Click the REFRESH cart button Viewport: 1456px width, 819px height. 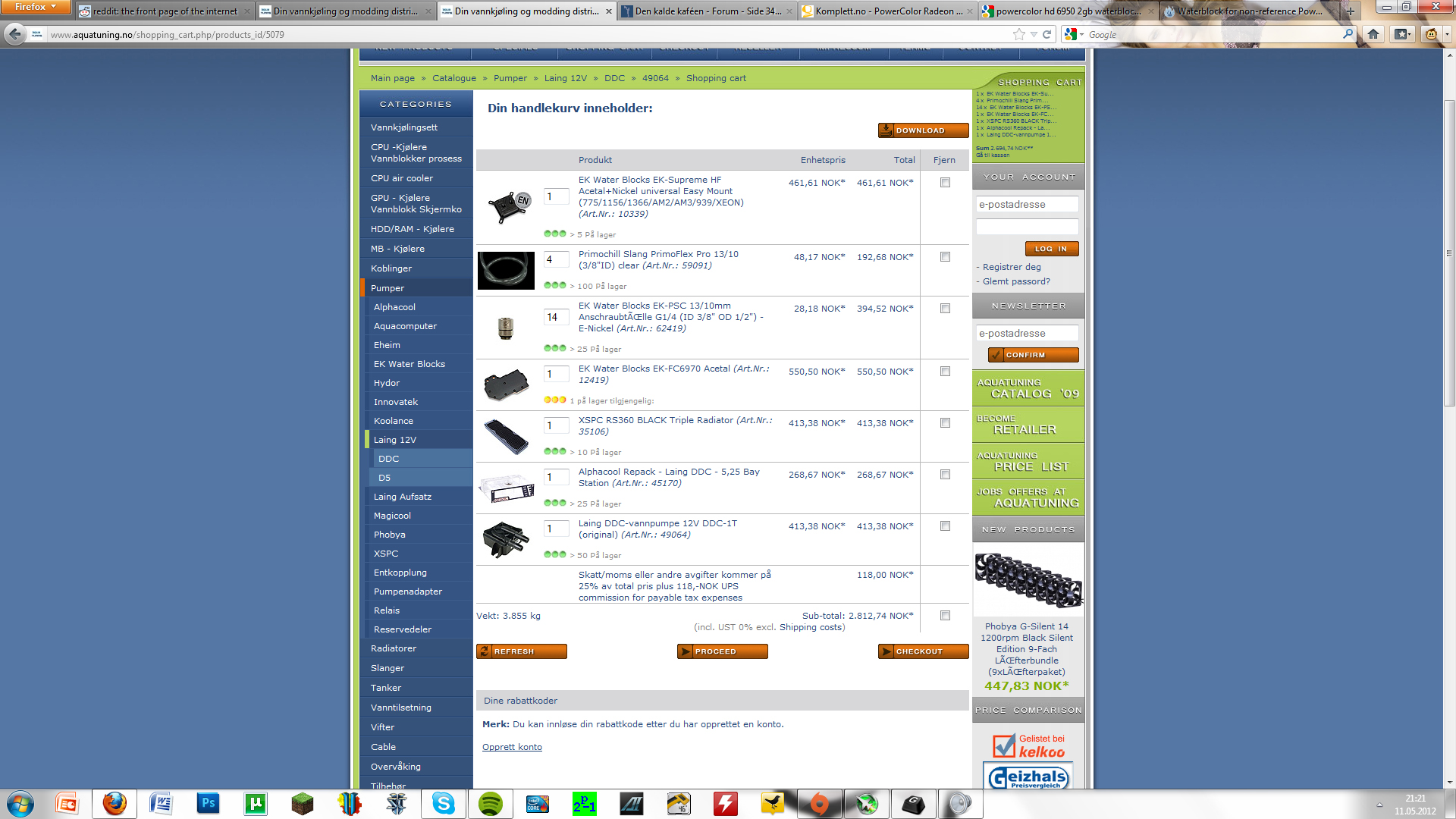[521, 651]
